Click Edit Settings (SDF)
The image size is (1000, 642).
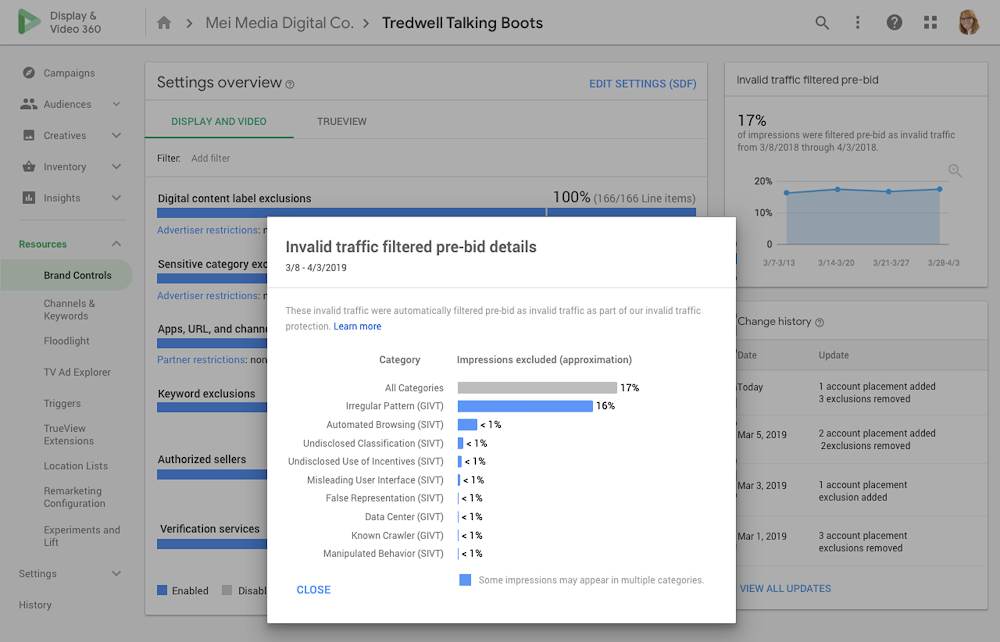(643, 84)
